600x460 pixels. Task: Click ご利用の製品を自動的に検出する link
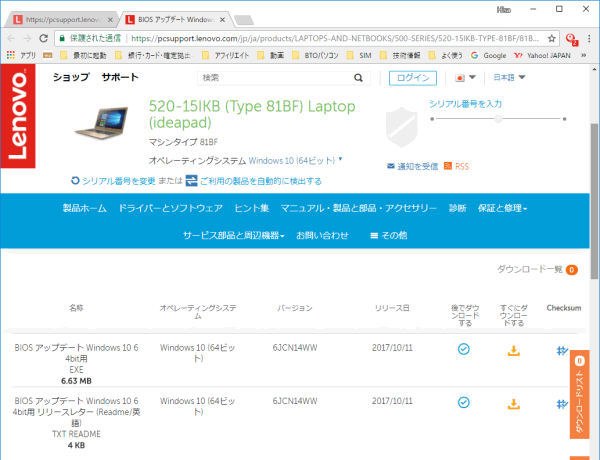coord(261,181)
